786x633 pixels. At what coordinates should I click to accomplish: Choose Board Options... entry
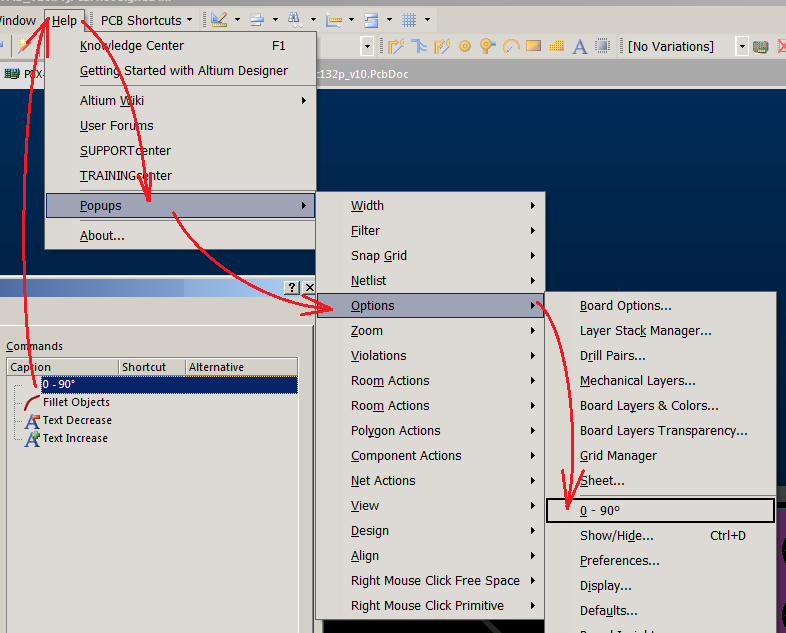pos(661,306)
